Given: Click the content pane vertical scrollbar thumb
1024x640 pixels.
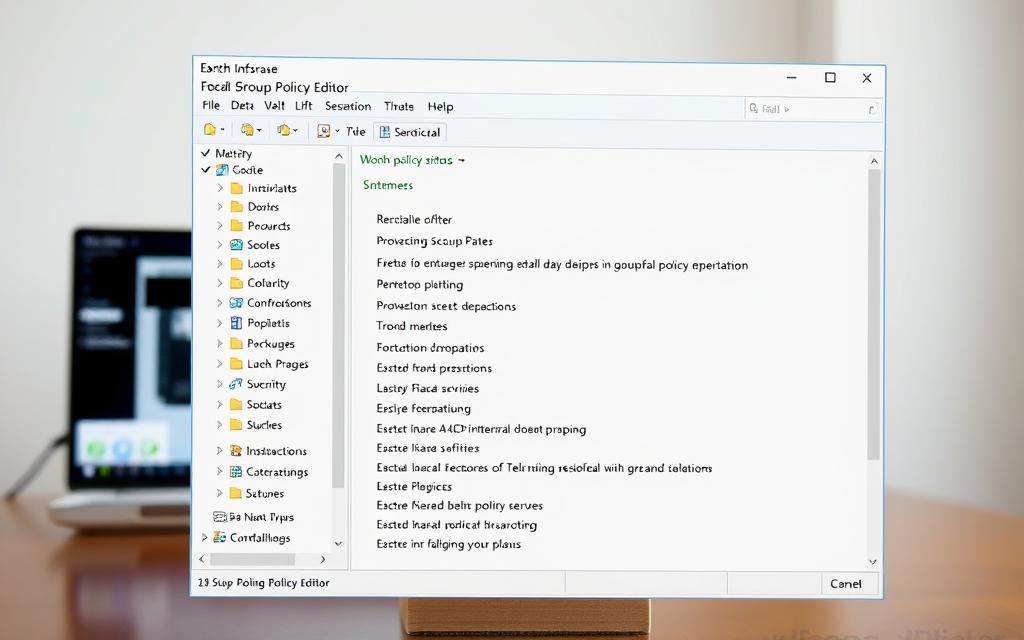Looking at the screenshot, I should coord(874,313).
